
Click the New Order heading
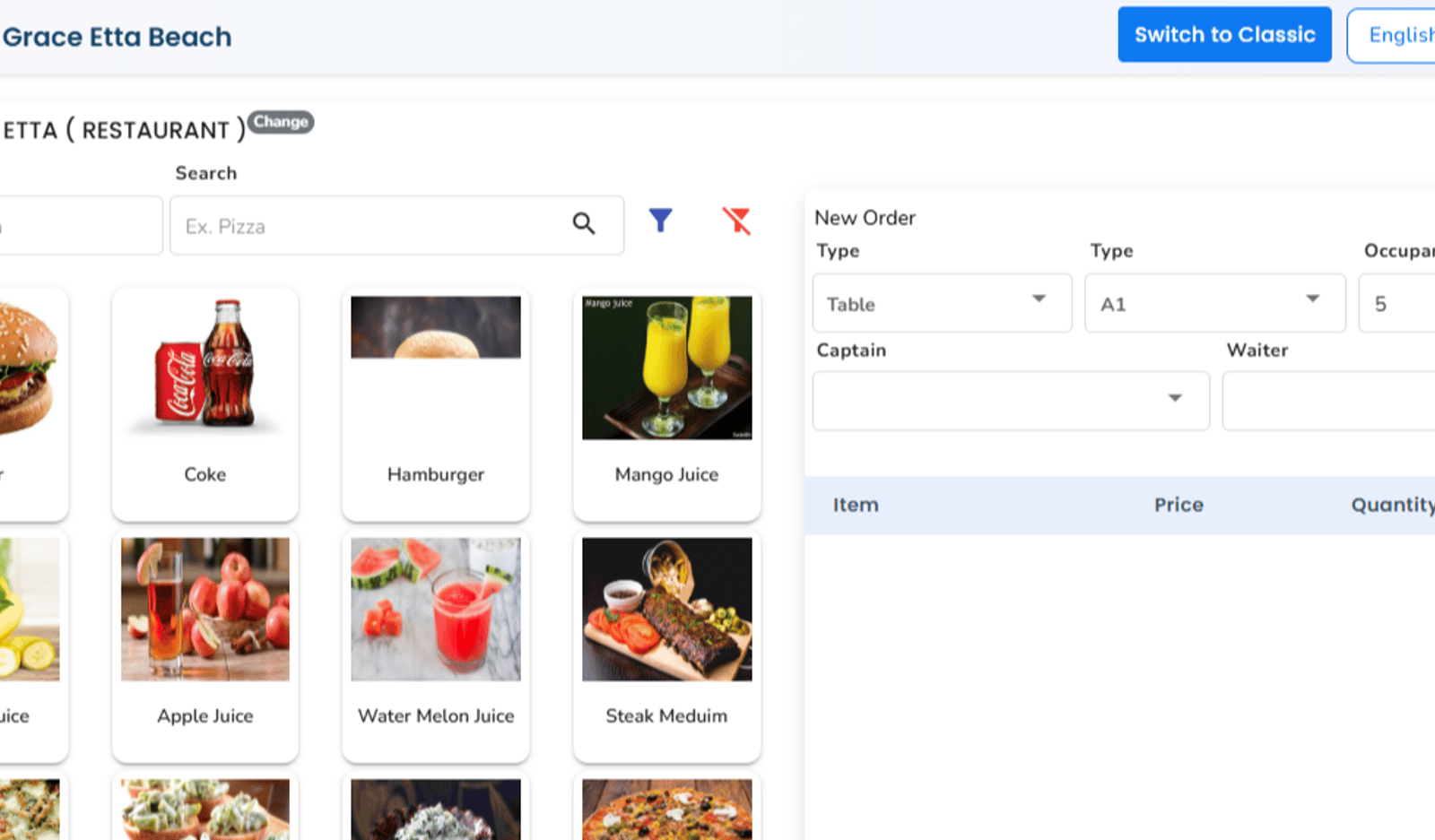tap(865, 218)
